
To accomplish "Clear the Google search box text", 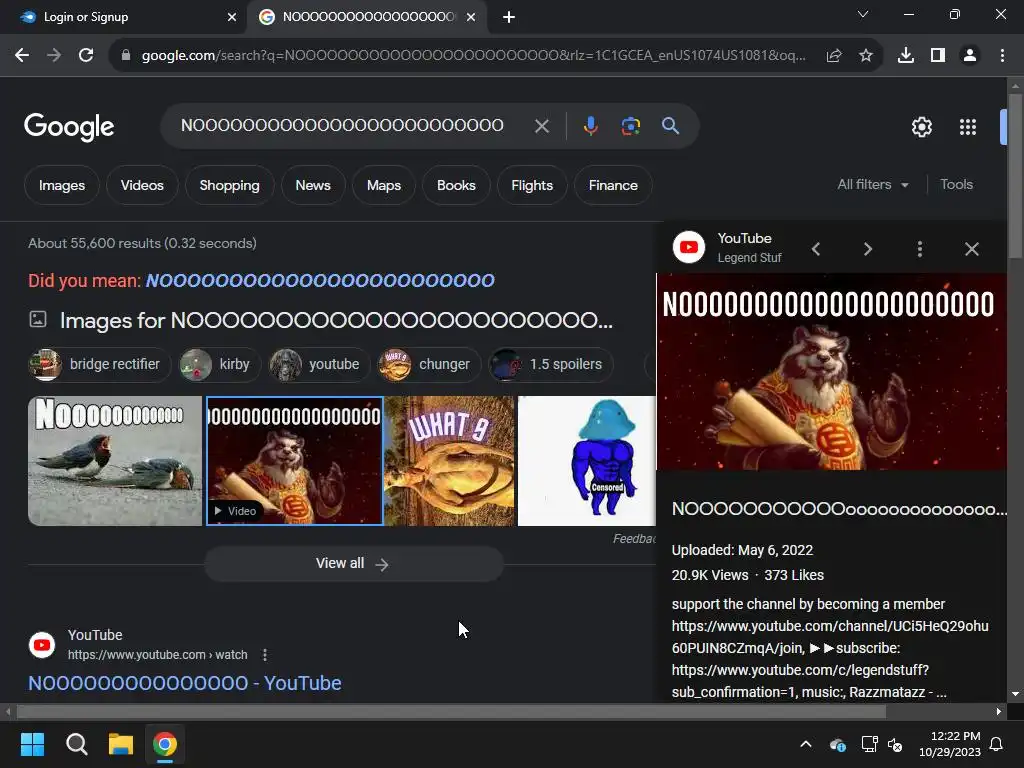I will pyautogui.click(x=541, y=126).
